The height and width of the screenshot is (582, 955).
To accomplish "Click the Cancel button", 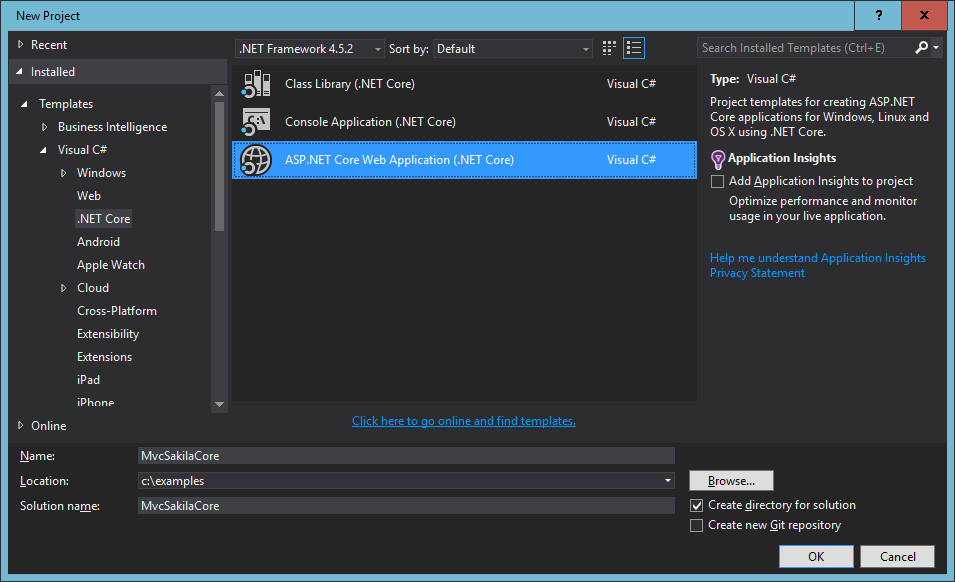I will click(x=897, y=556).
